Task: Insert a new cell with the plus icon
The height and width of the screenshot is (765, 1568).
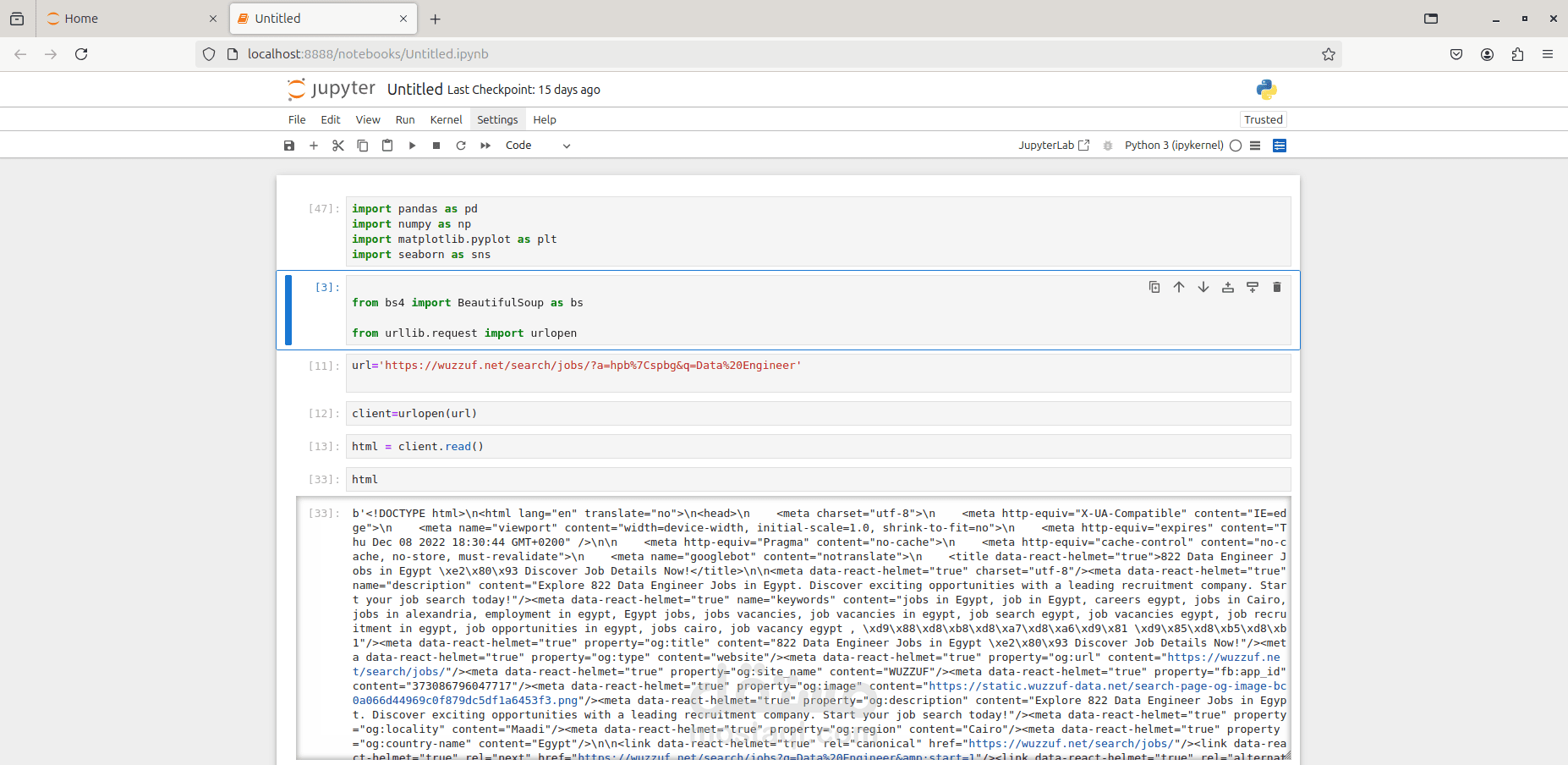Action: [x=314, y=146]
